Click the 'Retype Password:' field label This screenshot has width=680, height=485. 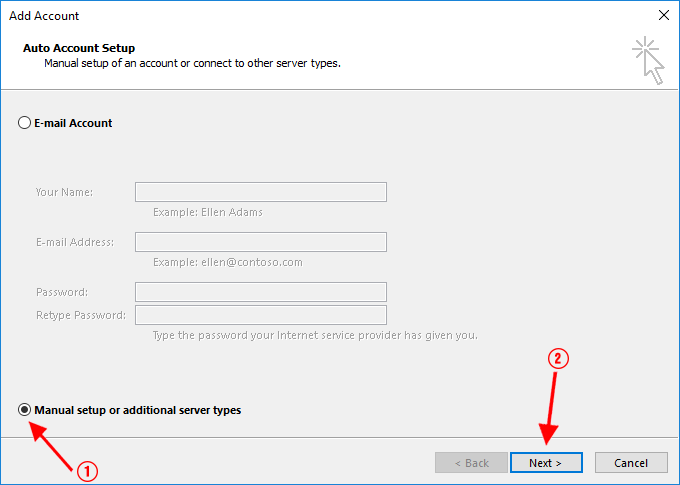point(81,315)
